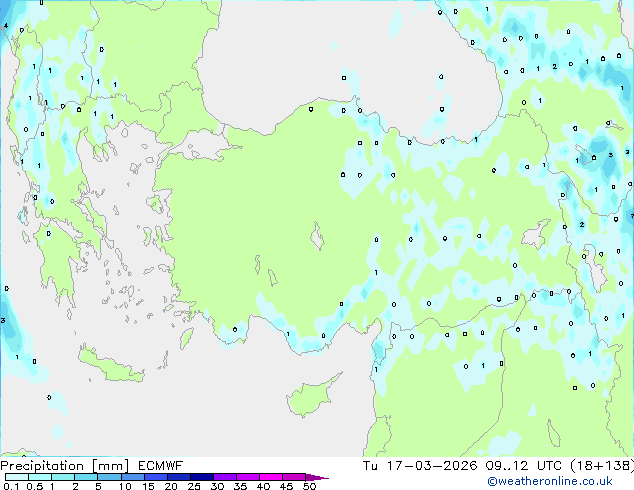Click the '0.1' legend scale label
634x490 pixels.
pyautogui.click(x=11, y=486)
